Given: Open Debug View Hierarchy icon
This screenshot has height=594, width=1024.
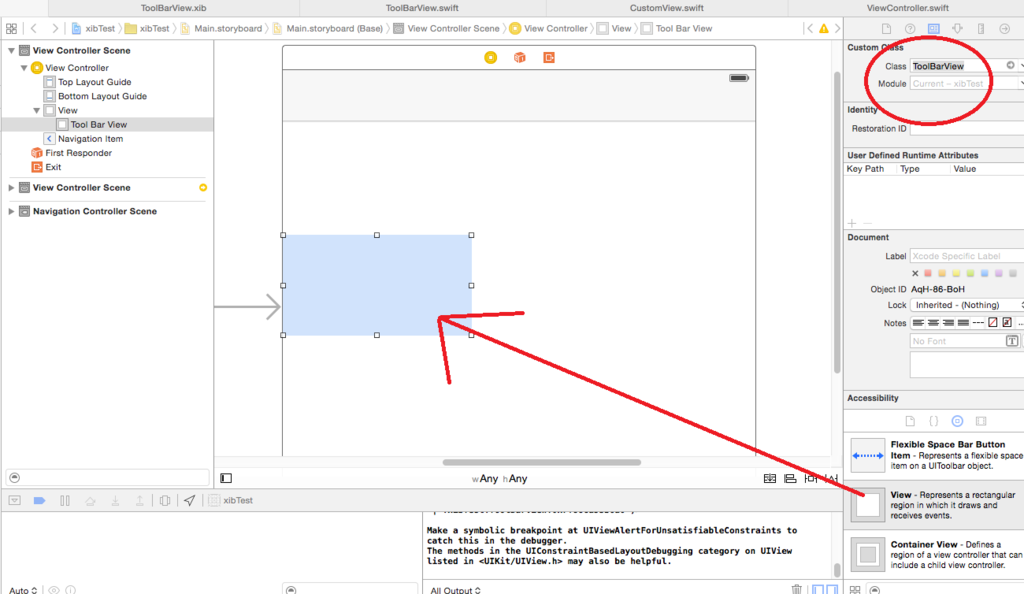Looking at the screenshot, I should (x=165, y=501).
